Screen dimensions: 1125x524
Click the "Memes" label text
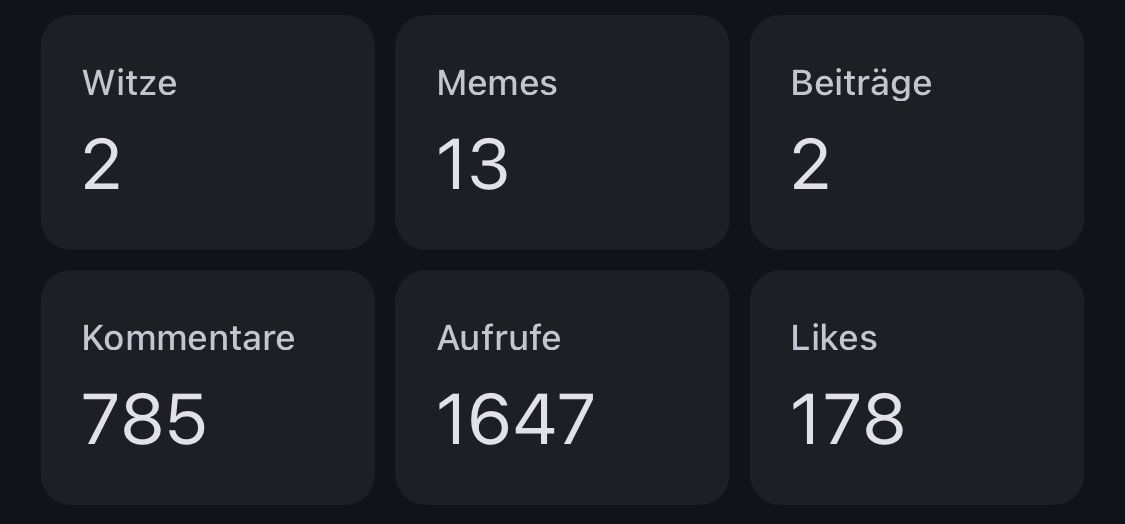(497, 82)
